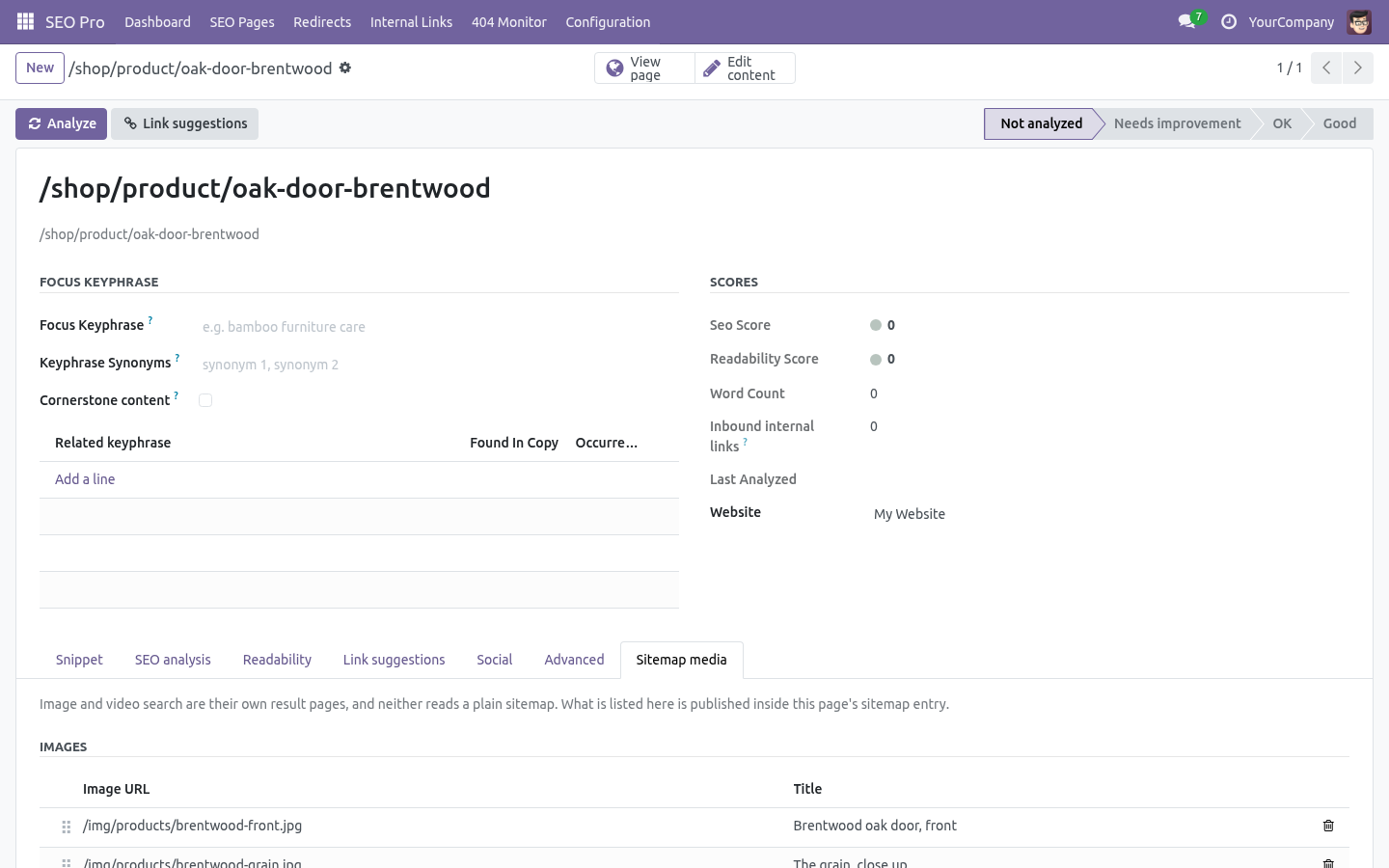The height and width of the screenshot is (868, 1389).
Task: Open the activities clock icon
Action: [x=1229, y=21]
